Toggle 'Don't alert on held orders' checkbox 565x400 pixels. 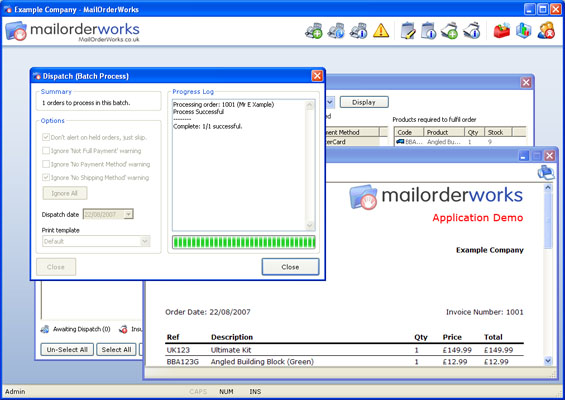click(46, 137)
